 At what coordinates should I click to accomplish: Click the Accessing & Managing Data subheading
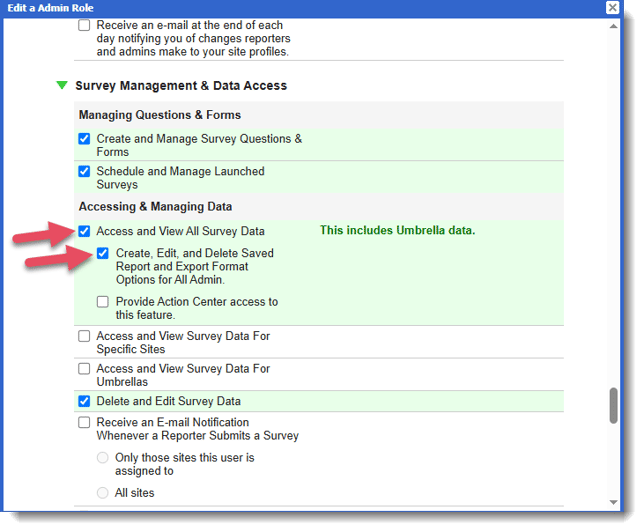point(155,207)
